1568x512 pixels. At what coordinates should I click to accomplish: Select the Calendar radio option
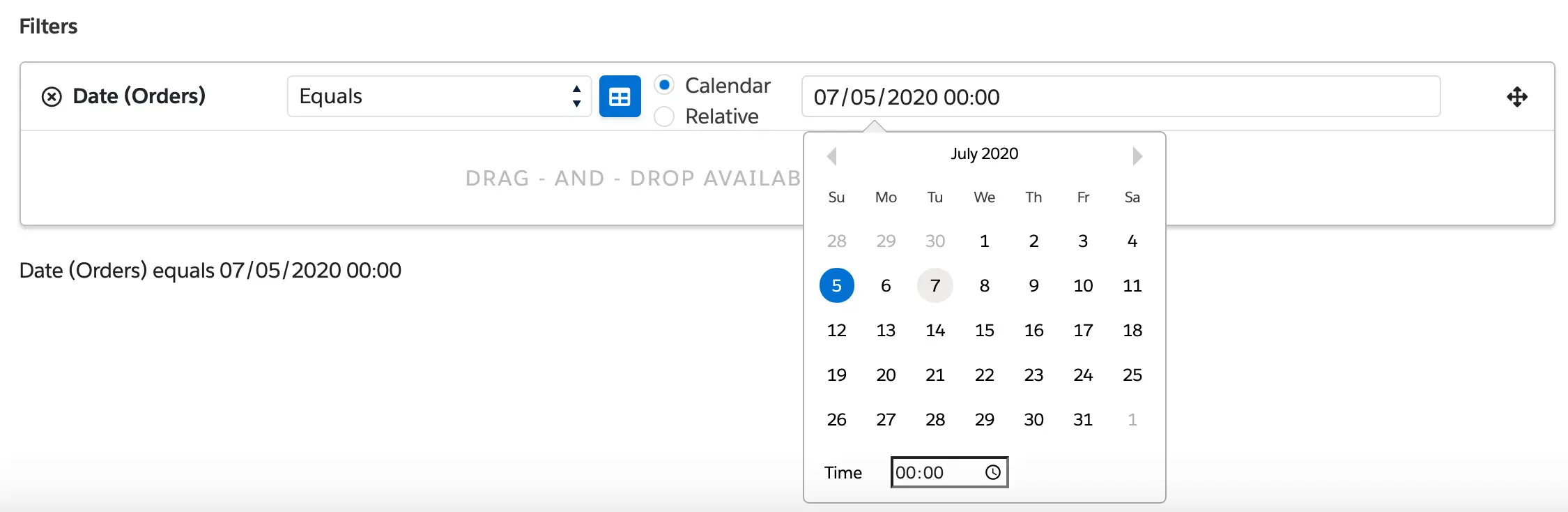(665, 85)
